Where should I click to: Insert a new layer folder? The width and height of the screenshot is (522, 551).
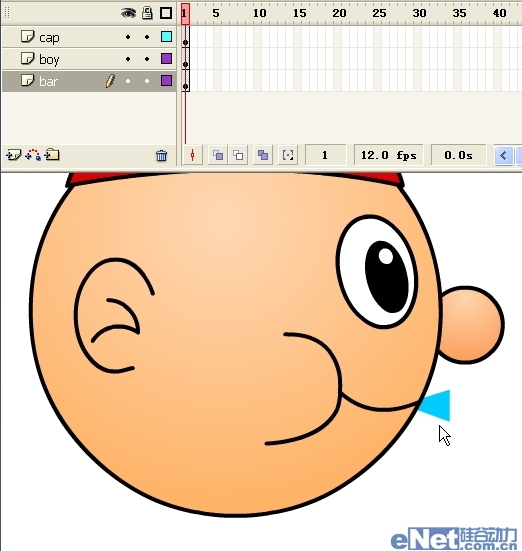point(52,154)
